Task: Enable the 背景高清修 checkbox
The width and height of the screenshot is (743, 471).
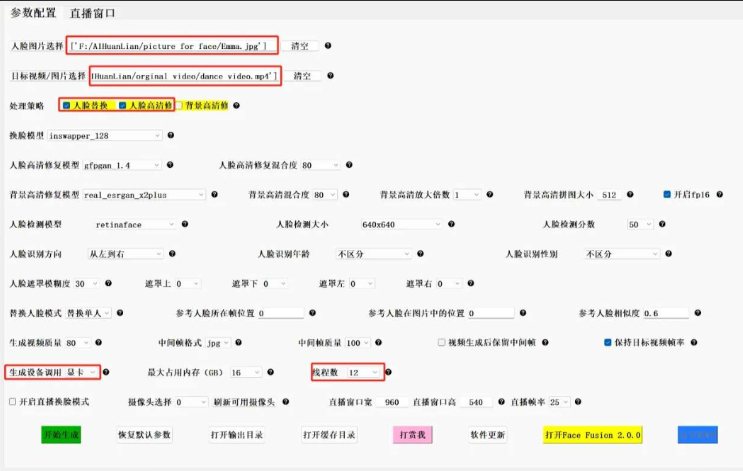Action: click(179, 105)
